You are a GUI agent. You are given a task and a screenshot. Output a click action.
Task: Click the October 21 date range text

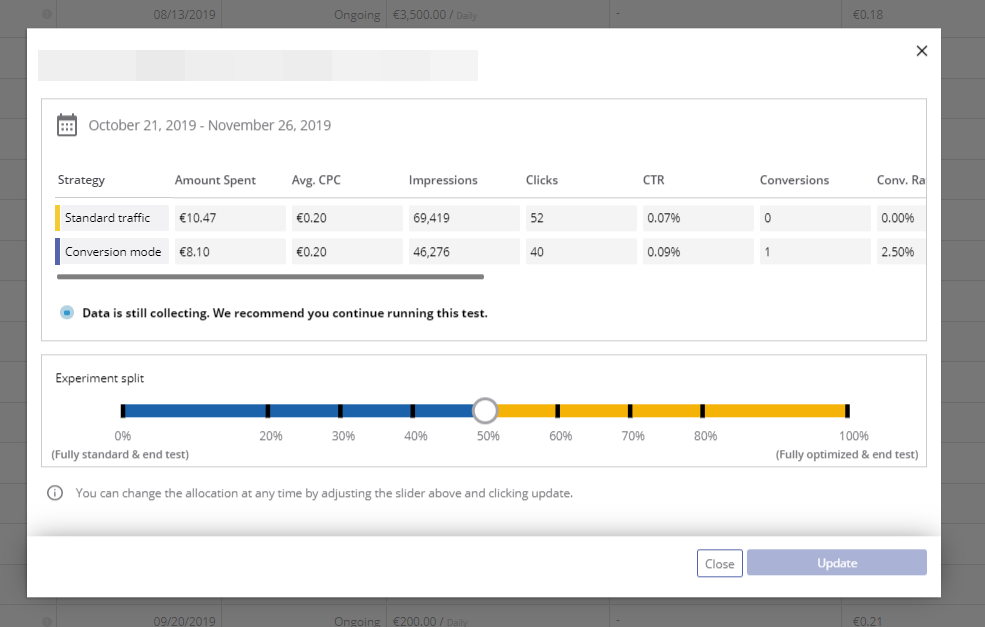[x=209, y=125]
